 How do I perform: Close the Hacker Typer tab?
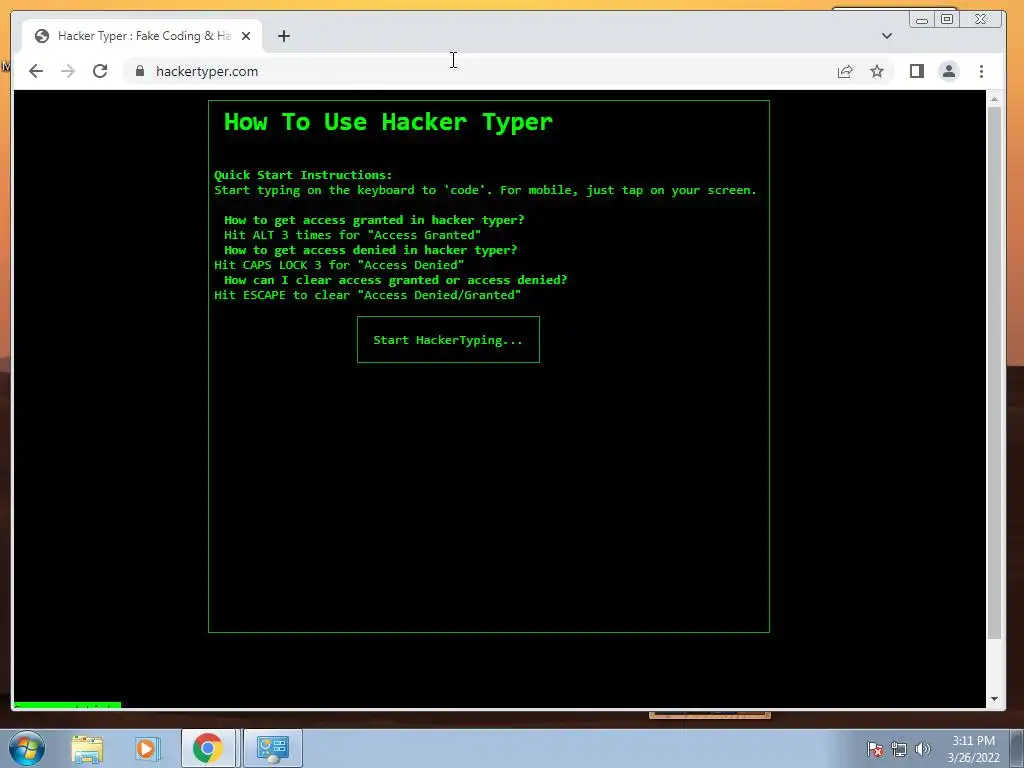click(246, 36)
